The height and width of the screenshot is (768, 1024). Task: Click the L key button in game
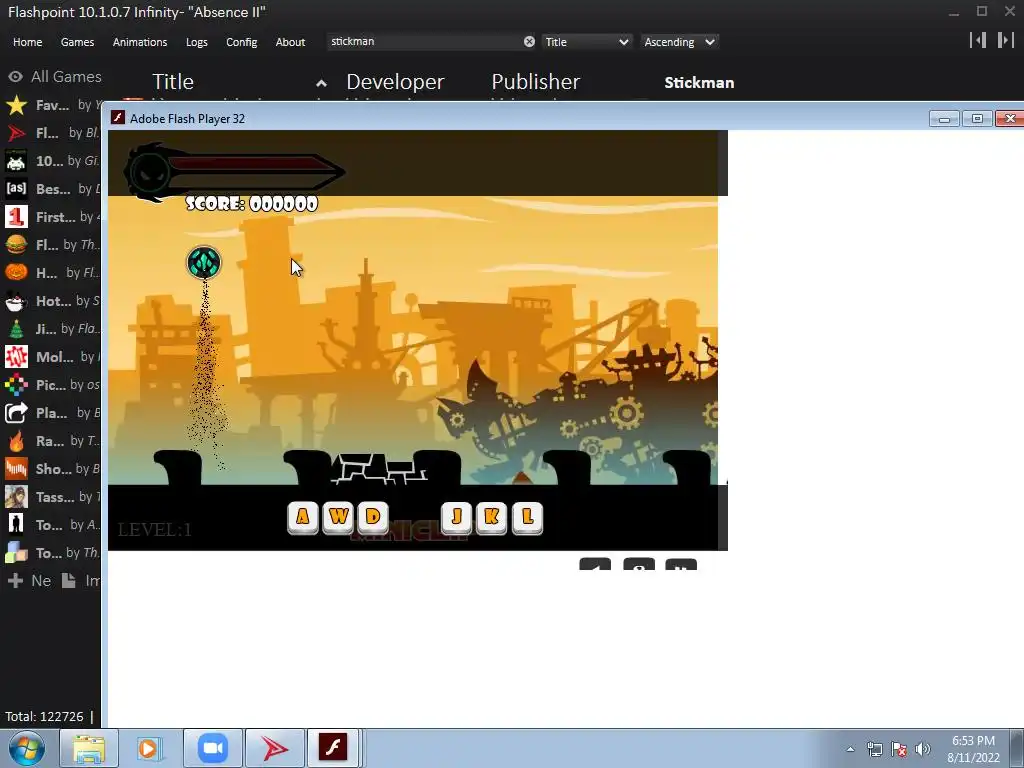click(527, 518)
